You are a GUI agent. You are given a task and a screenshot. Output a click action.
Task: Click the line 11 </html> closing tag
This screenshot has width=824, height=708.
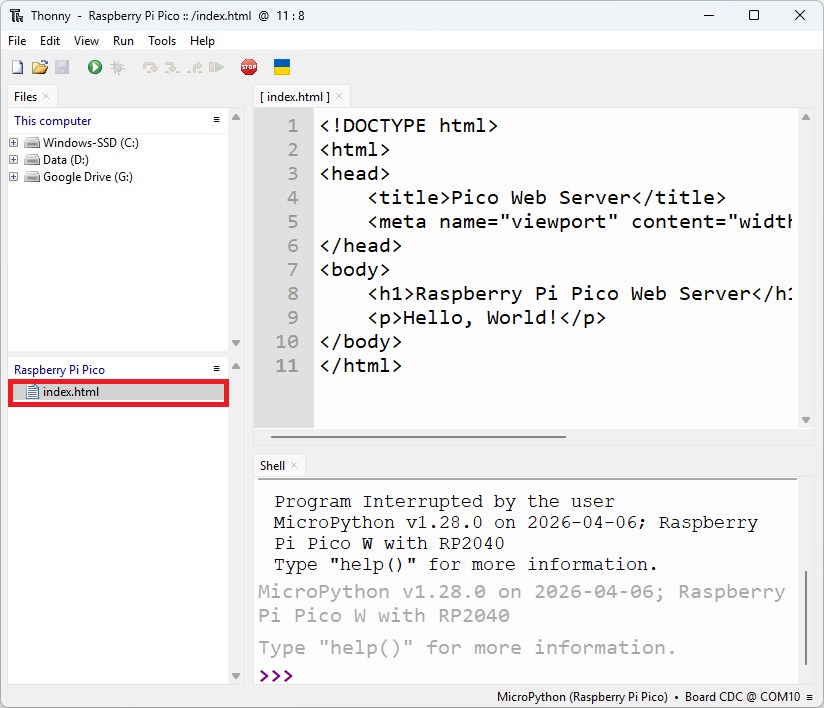(x=360, y=365)
